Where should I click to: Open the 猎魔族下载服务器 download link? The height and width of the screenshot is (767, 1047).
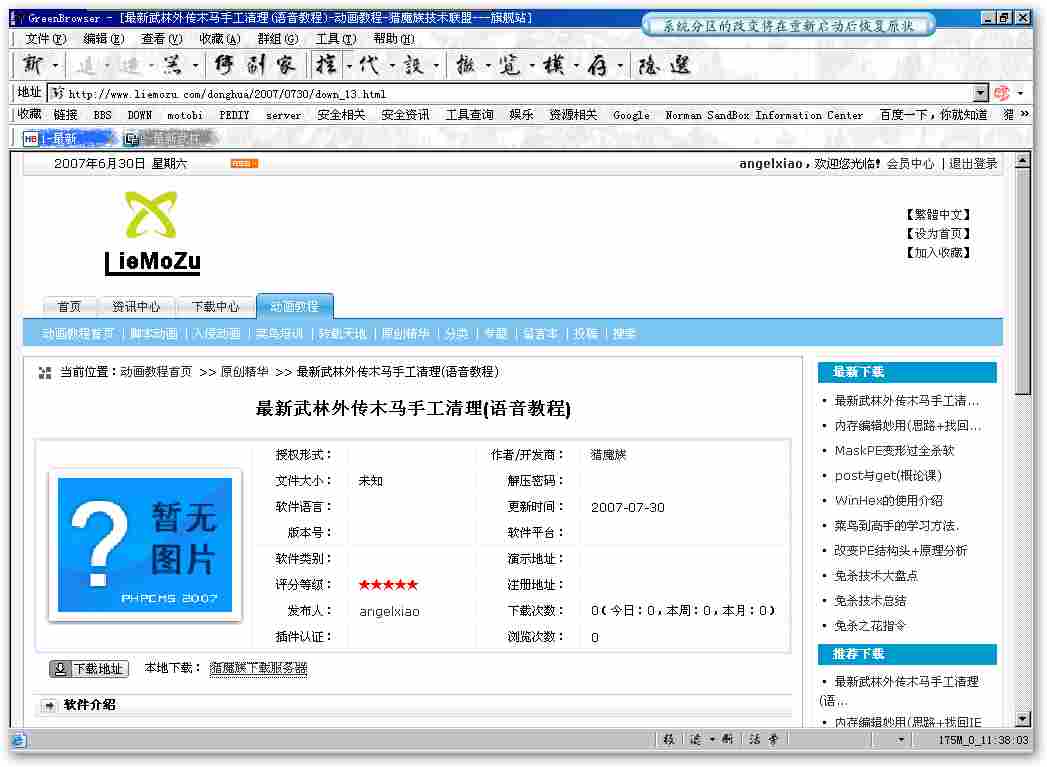pyautogui.click(x=258, y=668)
